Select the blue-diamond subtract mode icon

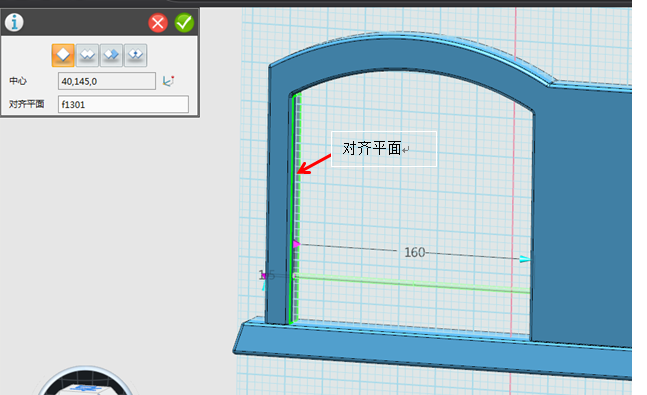(x=111, y=55)
